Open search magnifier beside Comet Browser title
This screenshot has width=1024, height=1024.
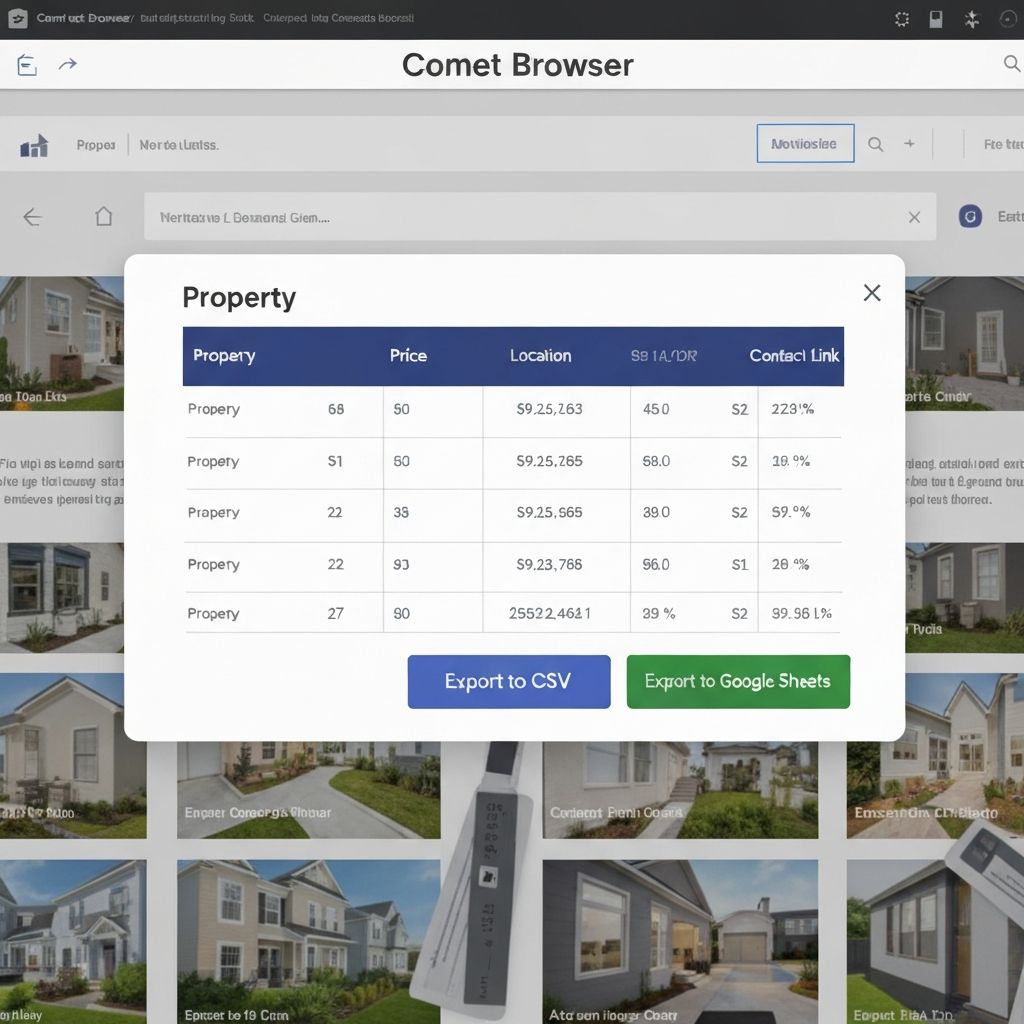(1011, 63)
